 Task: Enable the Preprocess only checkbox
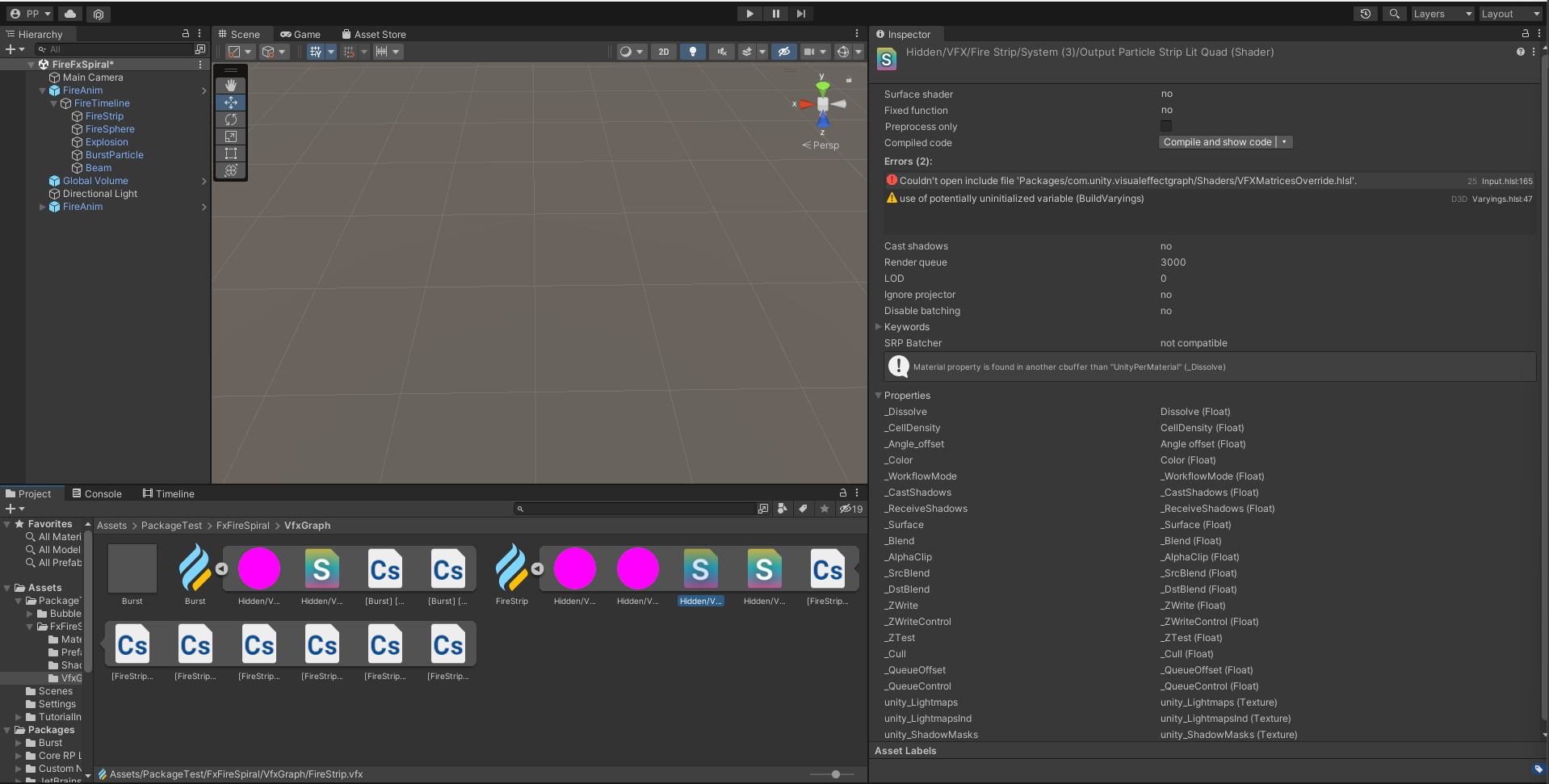pos(1165,126)
